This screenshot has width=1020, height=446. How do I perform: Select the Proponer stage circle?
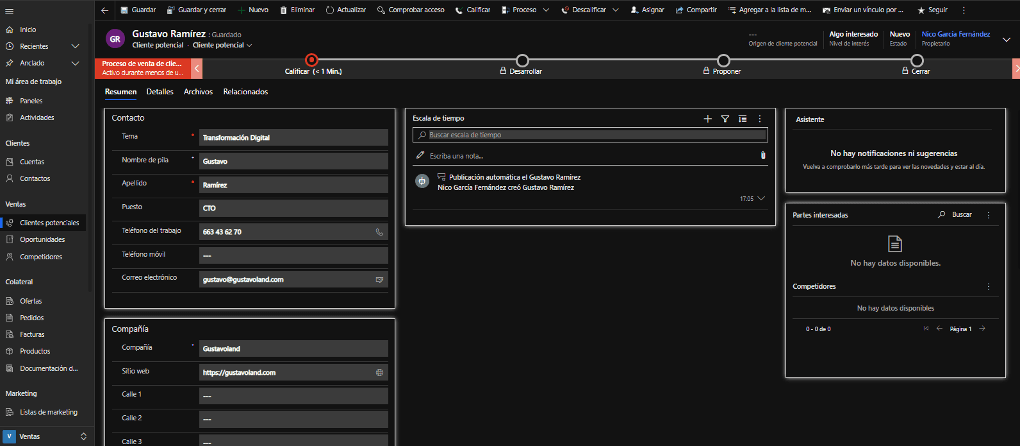(723, 60)
